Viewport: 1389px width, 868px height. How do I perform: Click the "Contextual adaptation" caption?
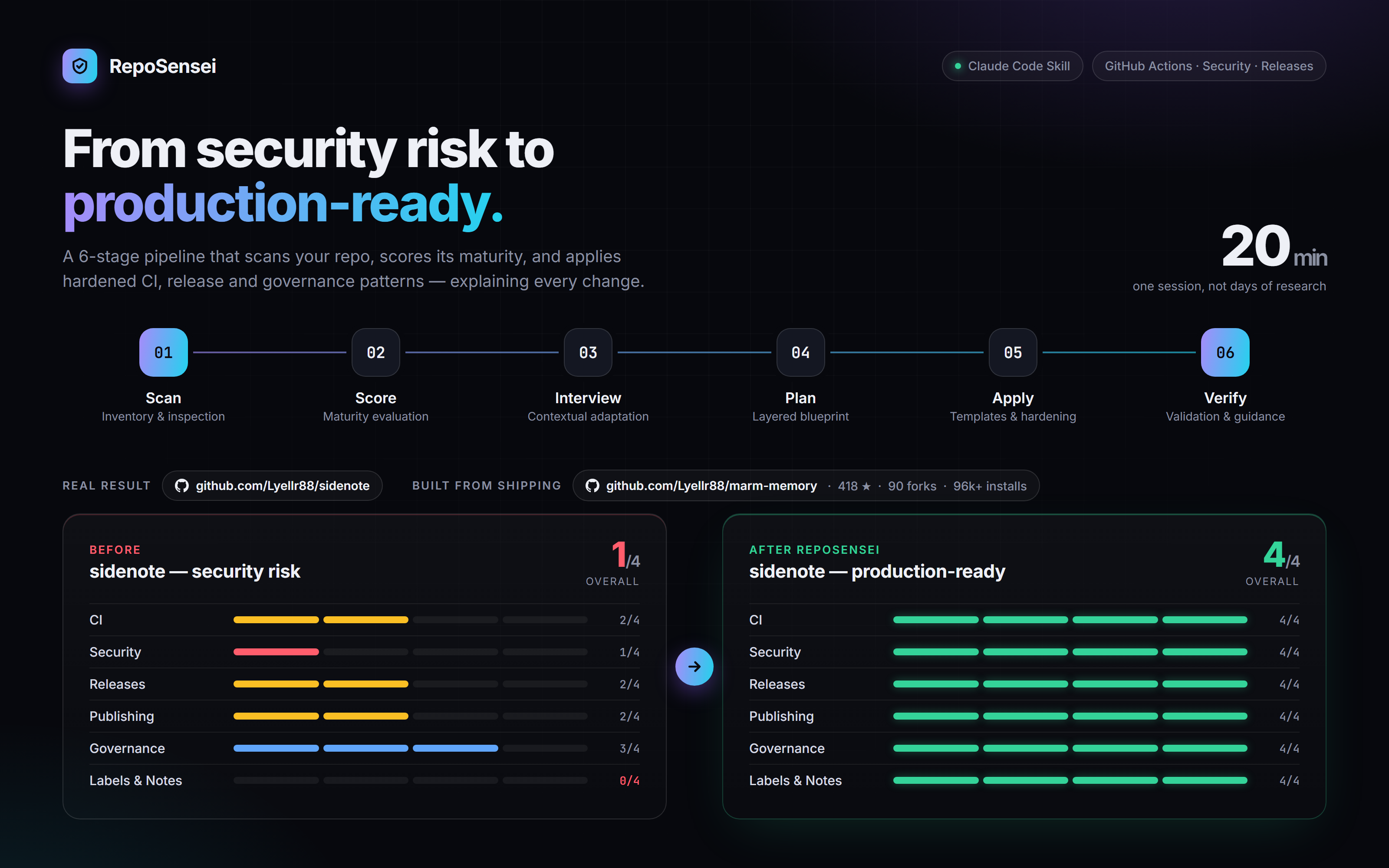588,417
